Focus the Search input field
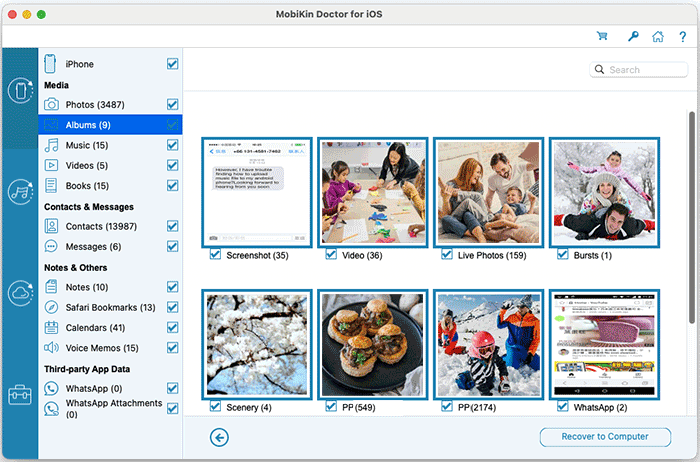 click(x=638, y=70)
